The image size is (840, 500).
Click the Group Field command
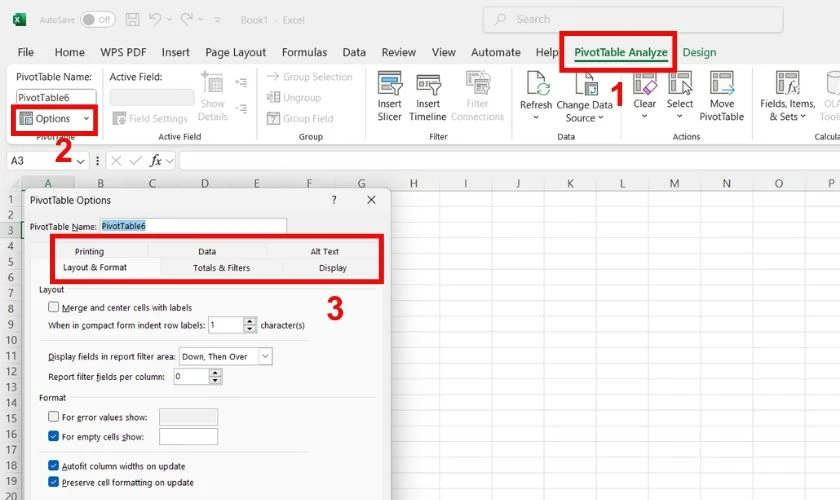coord(300,118)
